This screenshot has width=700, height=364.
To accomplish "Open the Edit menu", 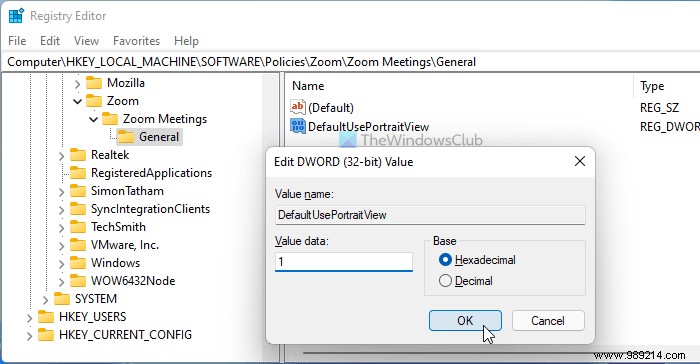I will [50, 41].
